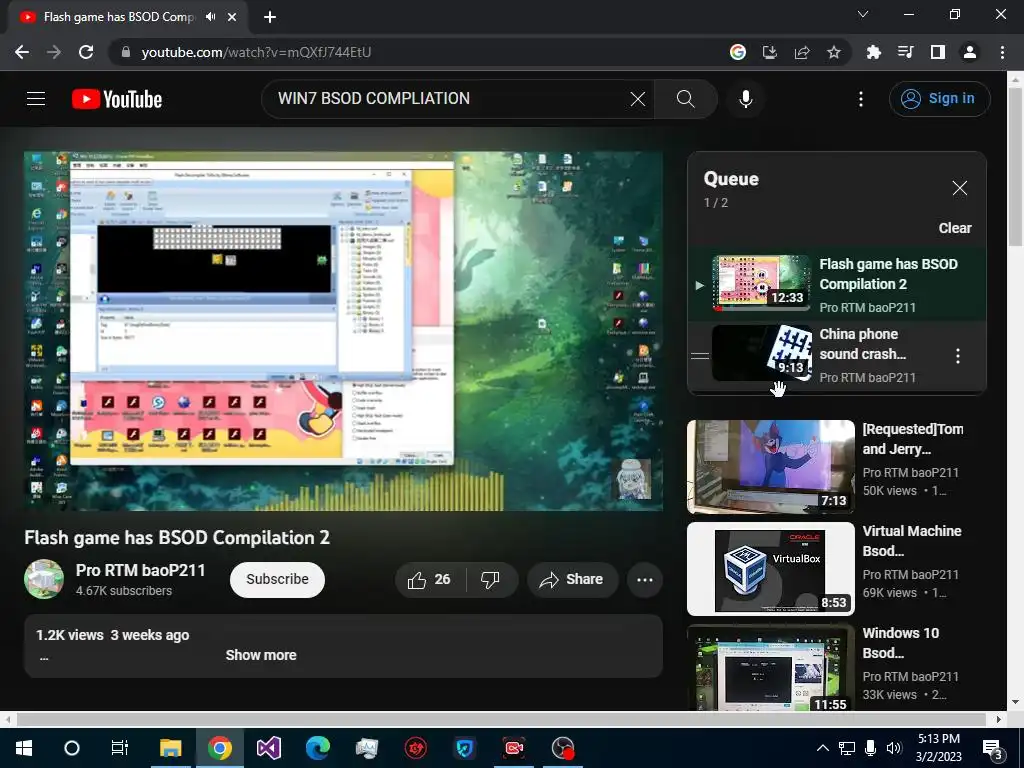
Task: Click the Sign in button
Action: pos(939,99)
